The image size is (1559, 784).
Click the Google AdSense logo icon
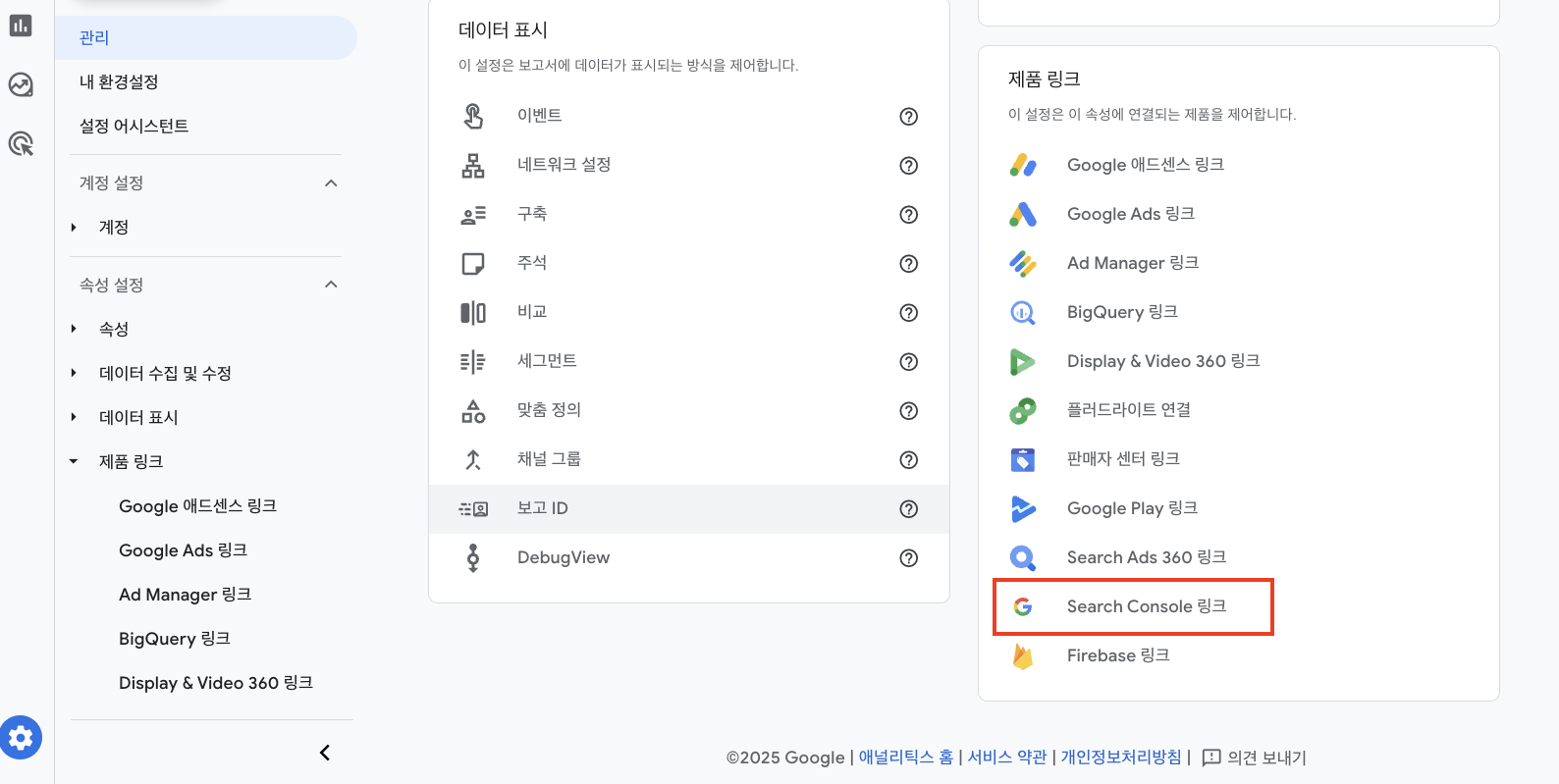(1023, 165)
